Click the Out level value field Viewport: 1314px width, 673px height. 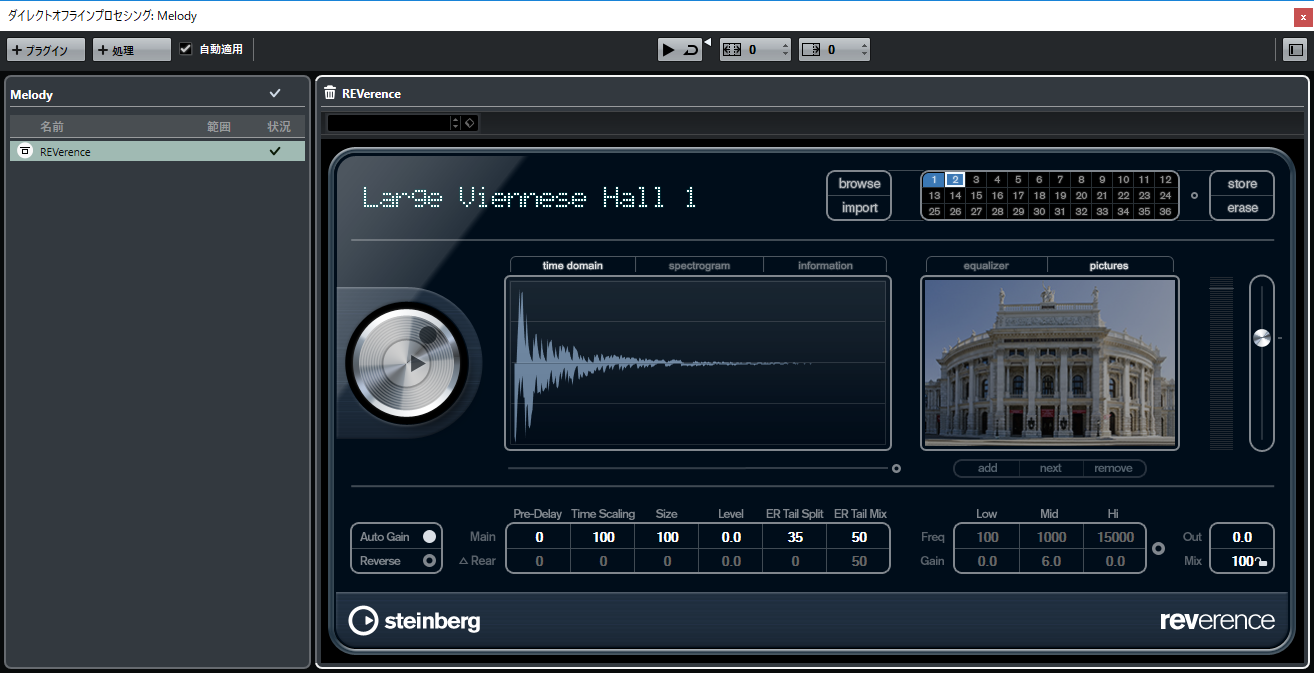tap(1242, 537)
